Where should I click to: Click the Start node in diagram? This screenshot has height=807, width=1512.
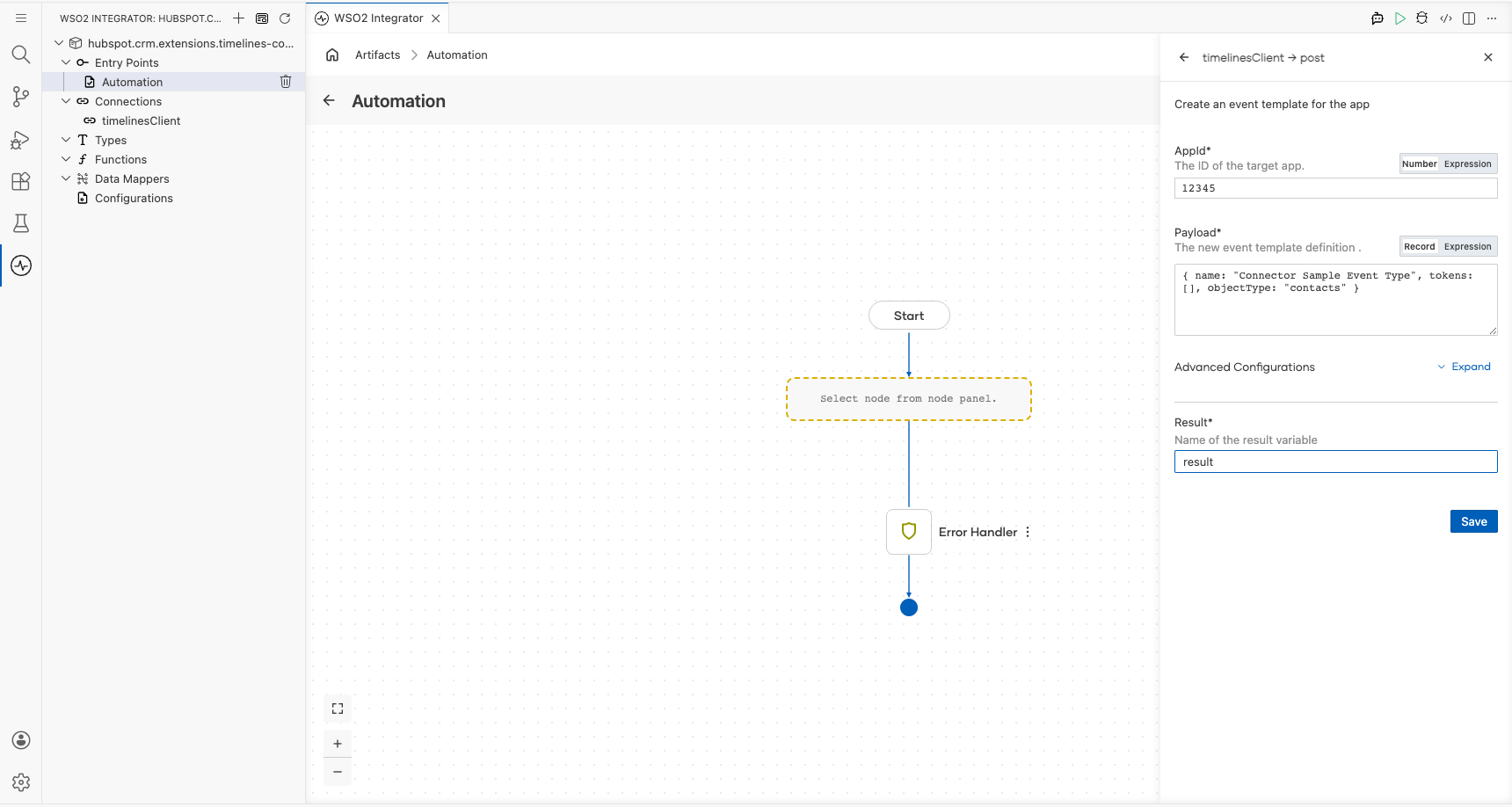(x=909, y=316)
